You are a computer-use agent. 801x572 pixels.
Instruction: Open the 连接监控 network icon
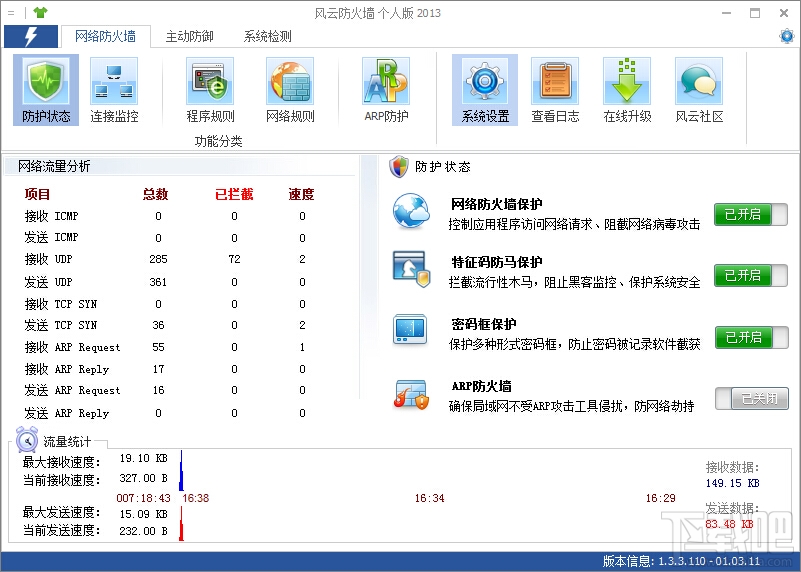pyautogui.click(x=114, y=90)
